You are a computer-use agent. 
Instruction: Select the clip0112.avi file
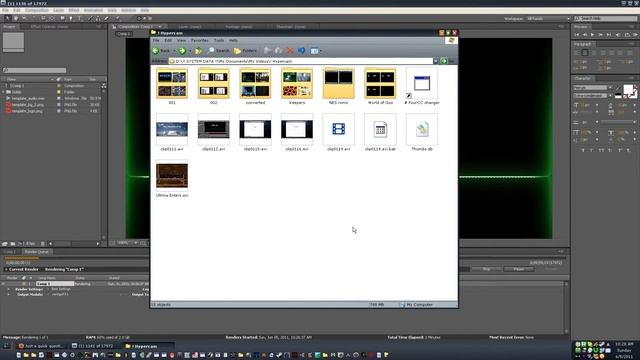point(213,130)
